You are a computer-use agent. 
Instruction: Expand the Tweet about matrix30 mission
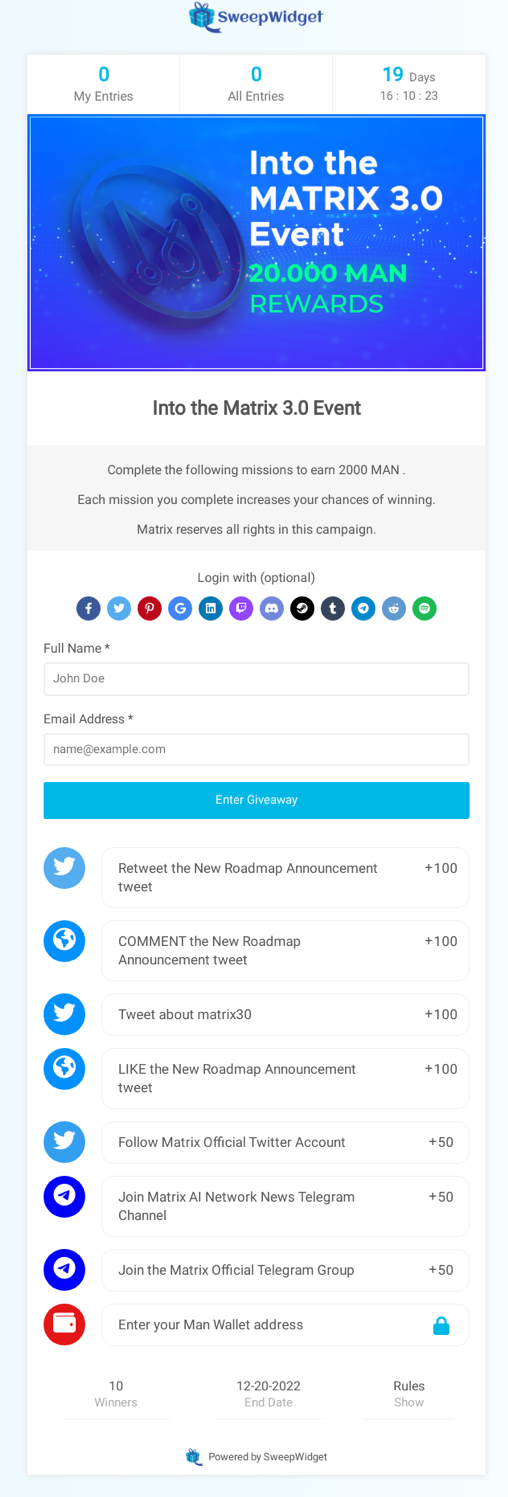click(x=285, y=1014)
